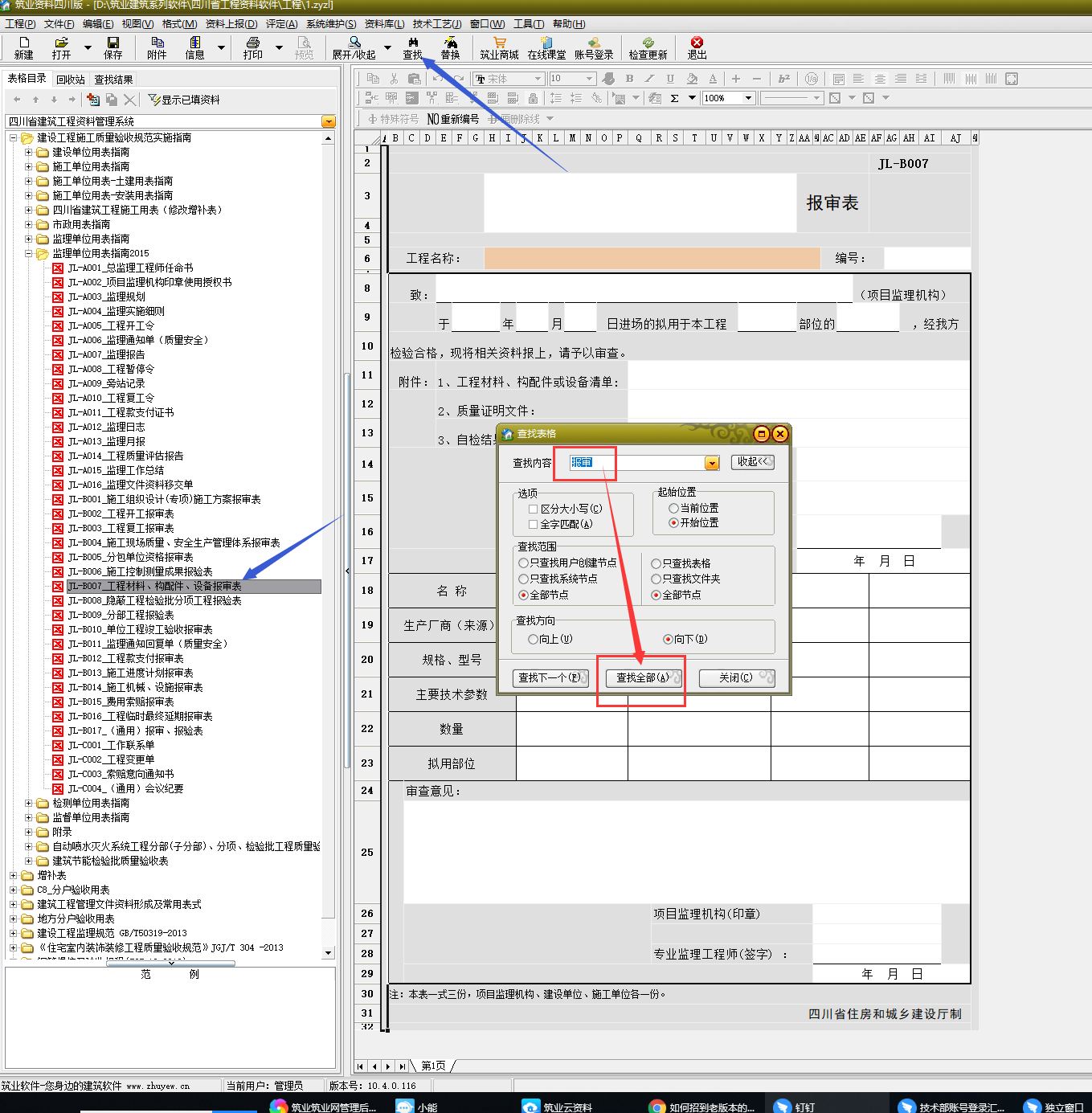Collapse the 监理单位用表指南2015 folder
Screen dimensions: 1092x1113
(29, 253)
